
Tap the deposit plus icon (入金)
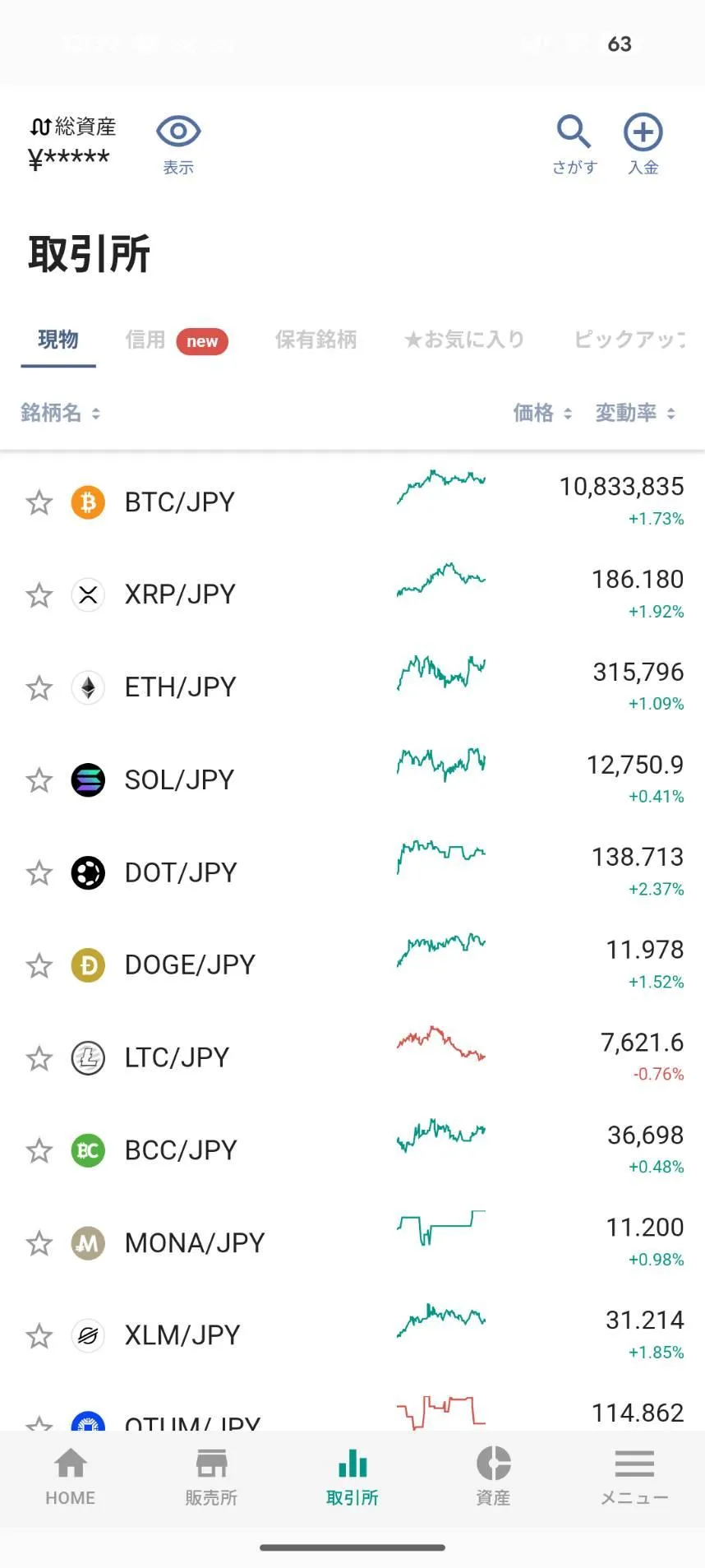(x=643, y=132)
